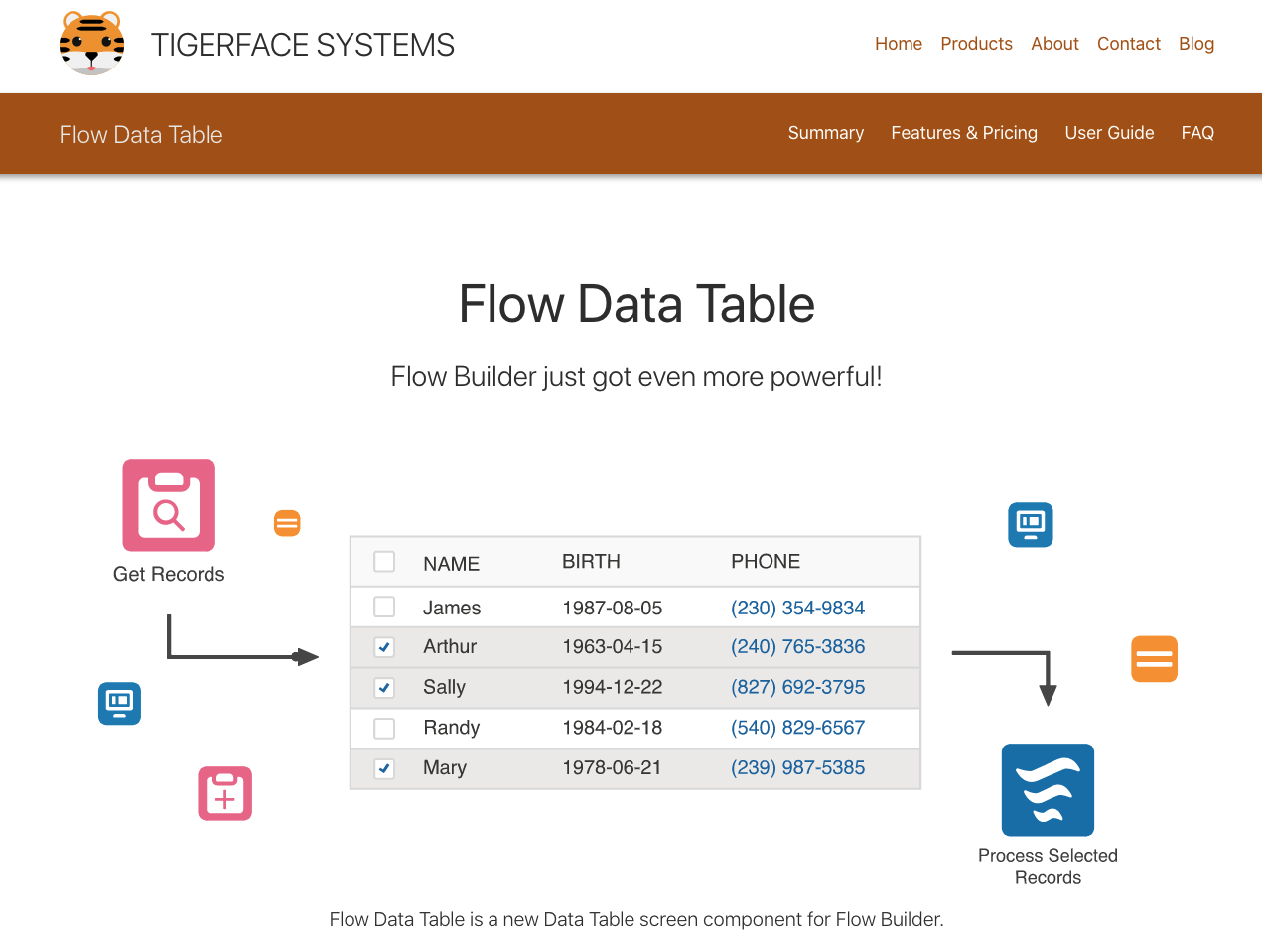
Task: Check the checkbox next to Randy
Action: (x=384, y=728)
